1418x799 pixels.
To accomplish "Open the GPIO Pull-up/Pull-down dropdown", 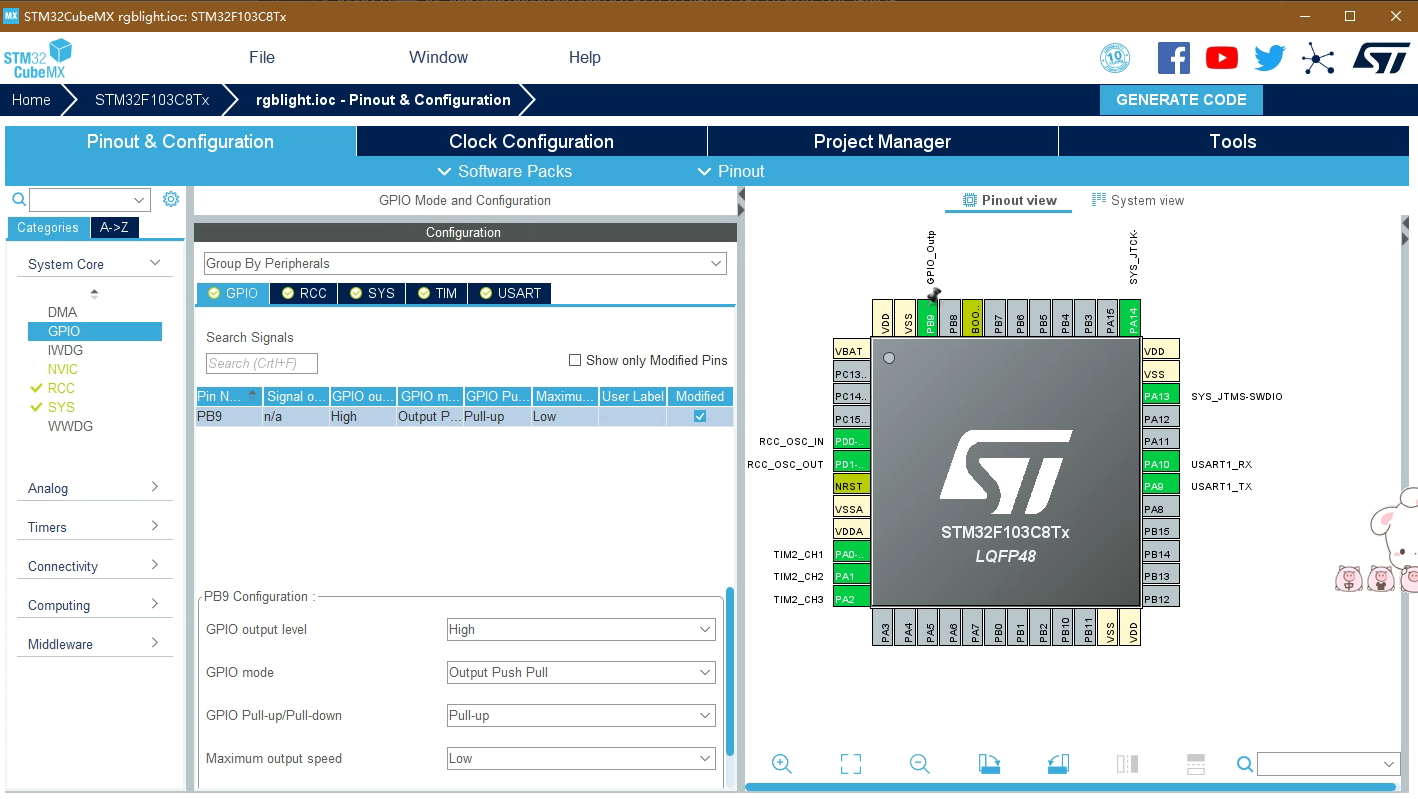I will (x=581, y=715).
